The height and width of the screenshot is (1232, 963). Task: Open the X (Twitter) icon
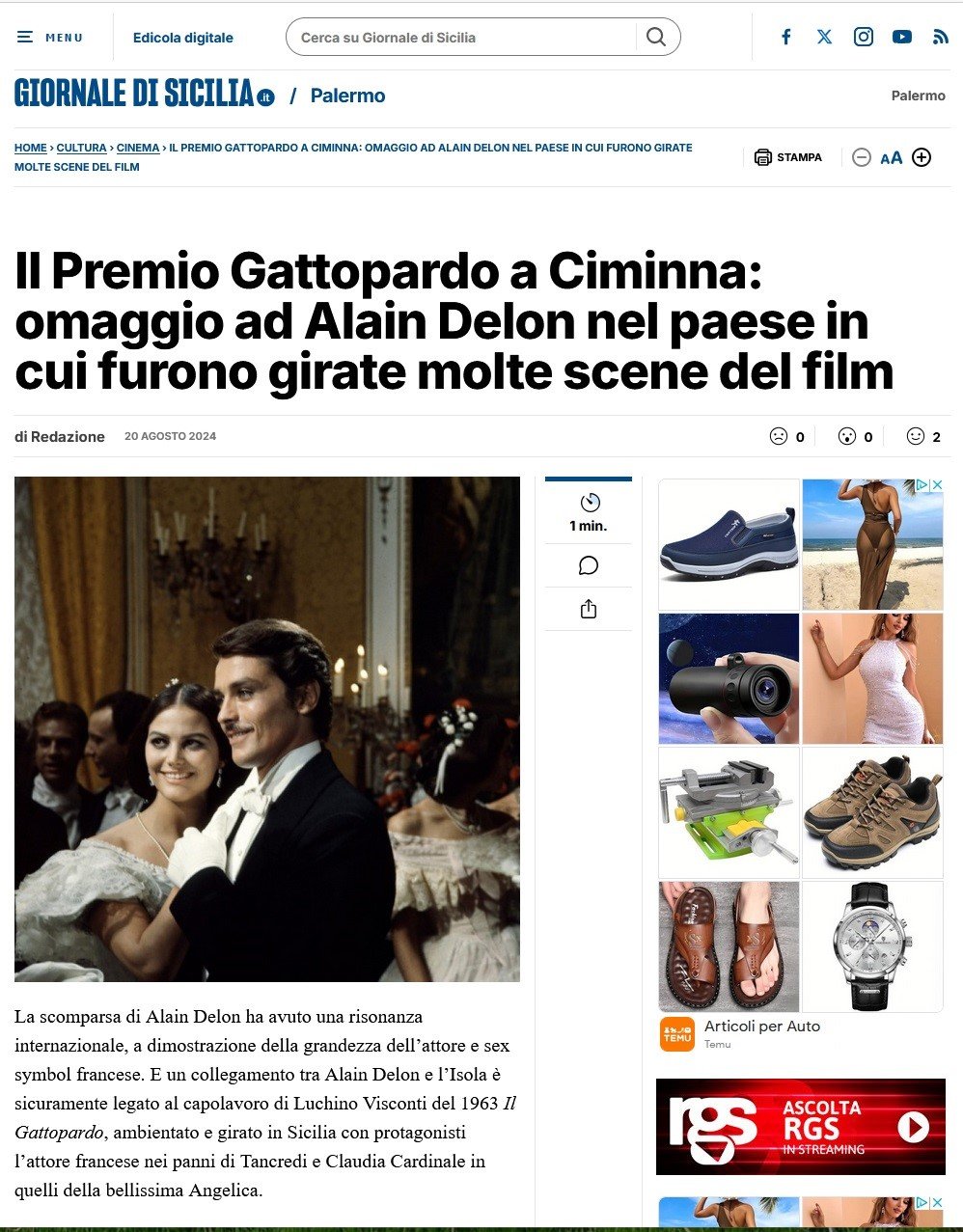pos(824,37)
